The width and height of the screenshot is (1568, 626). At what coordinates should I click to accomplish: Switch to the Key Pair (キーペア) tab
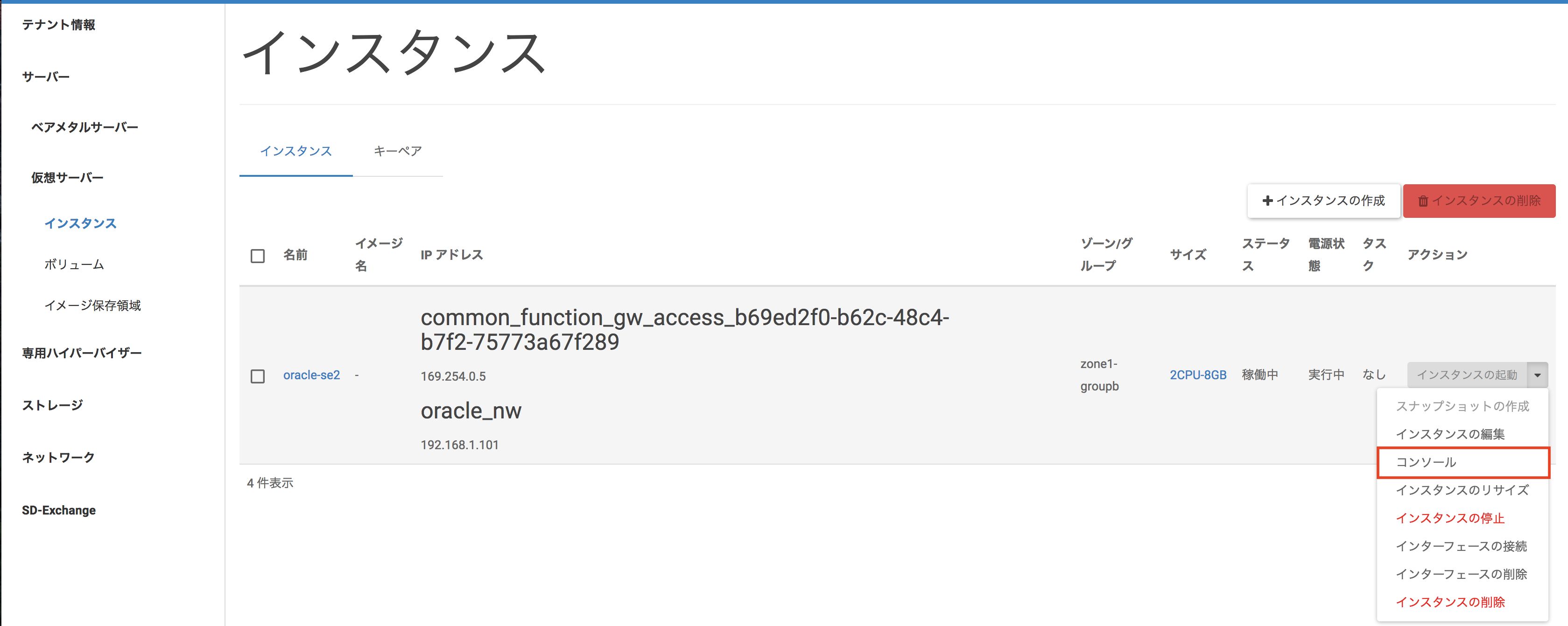click(397, 151)
